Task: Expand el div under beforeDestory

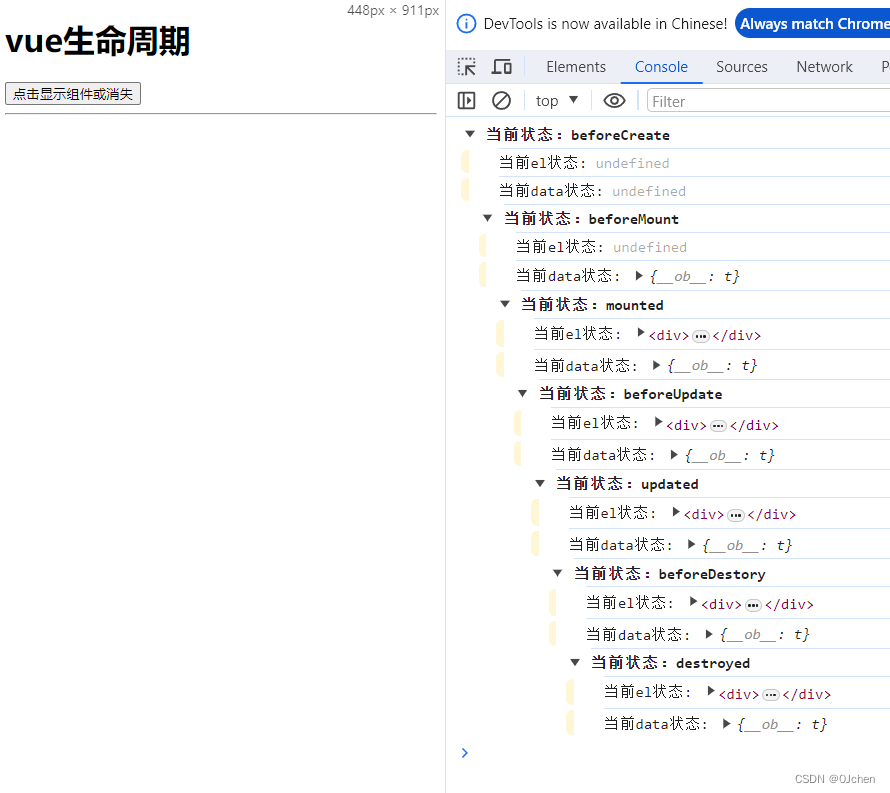Action: point(693,602)
